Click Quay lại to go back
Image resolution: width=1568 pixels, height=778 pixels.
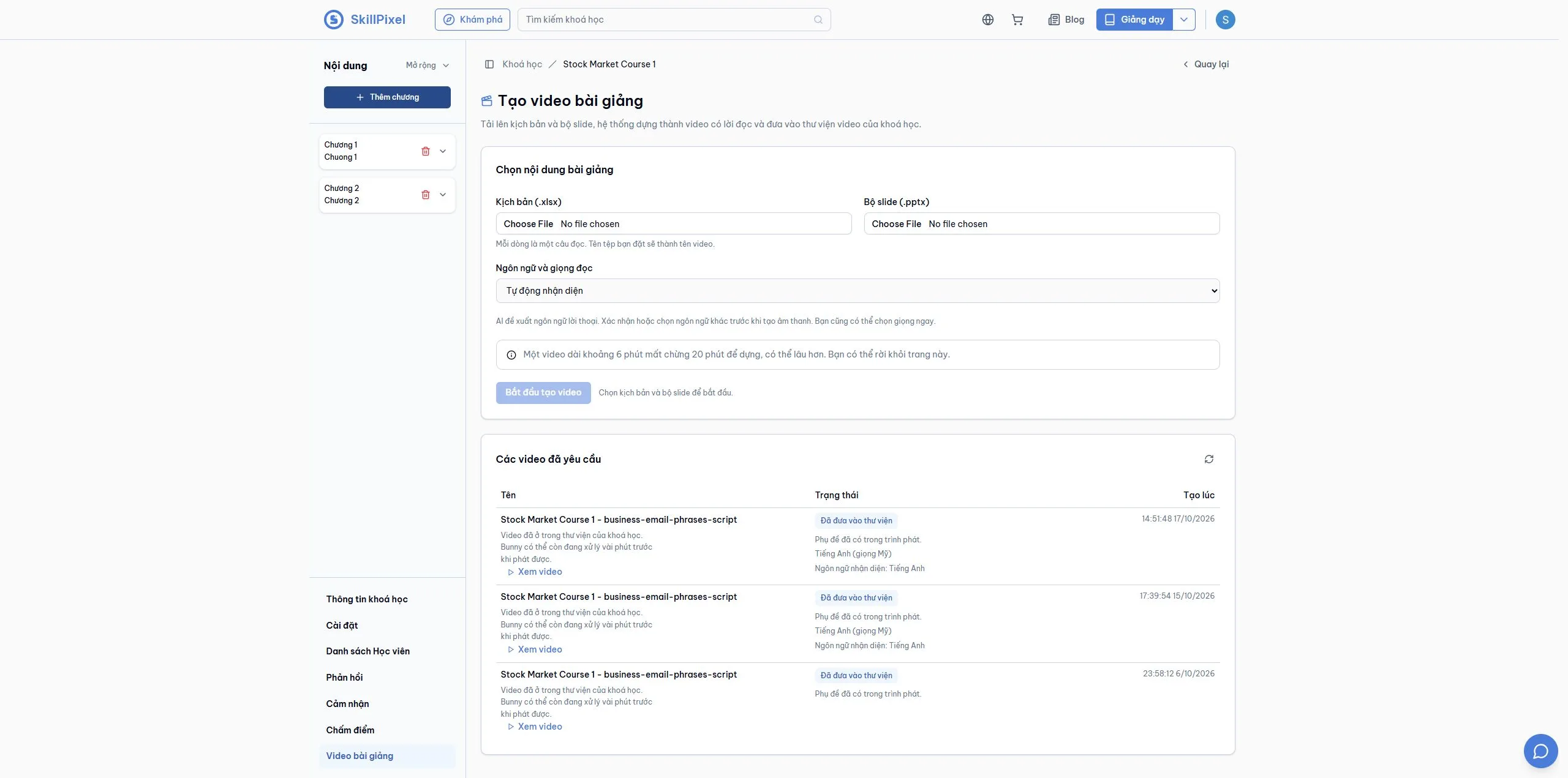pyautogui.click(x=1205, y=64)
